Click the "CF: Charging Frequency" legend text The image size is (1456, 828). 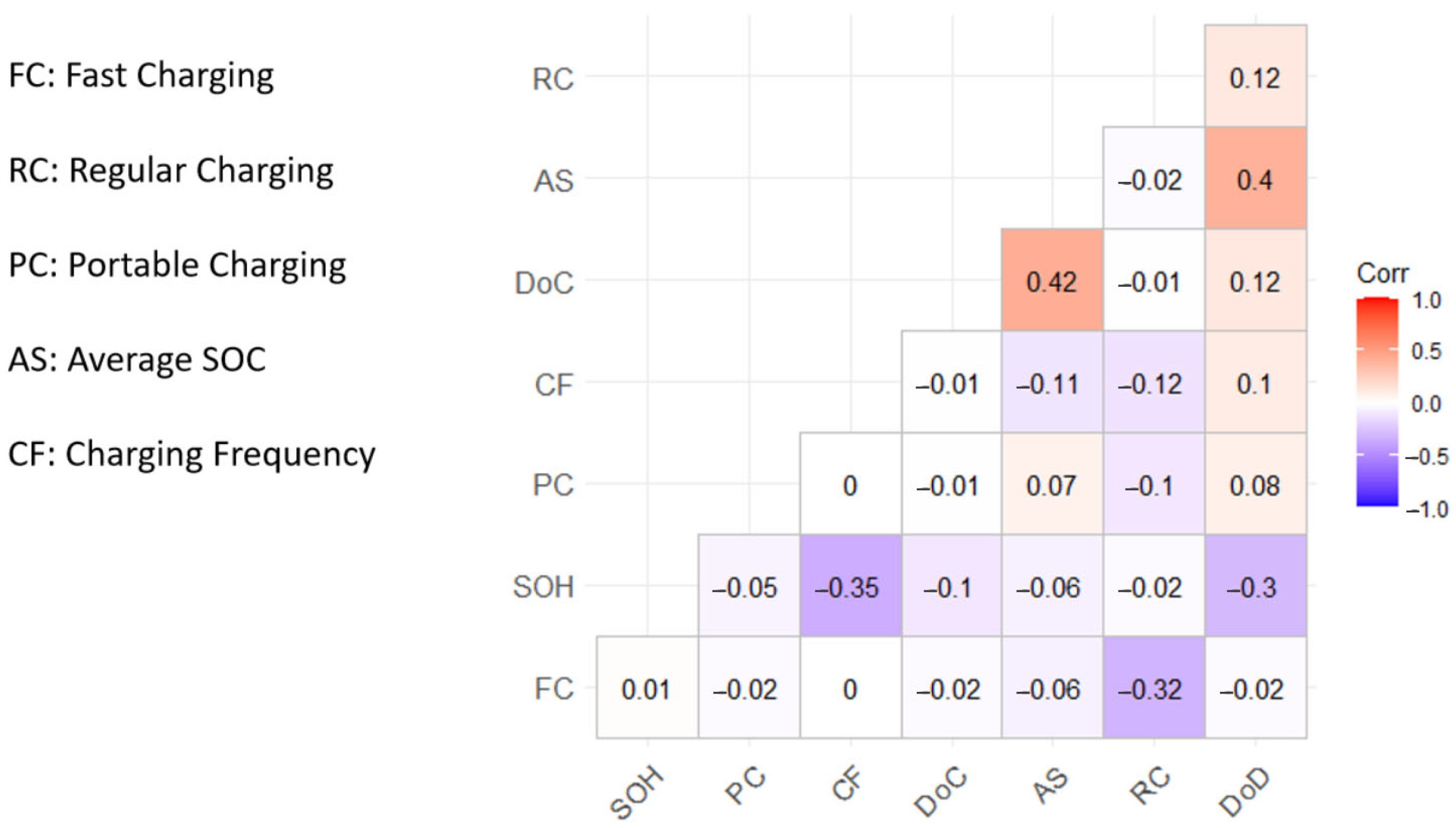pos(192,454)
